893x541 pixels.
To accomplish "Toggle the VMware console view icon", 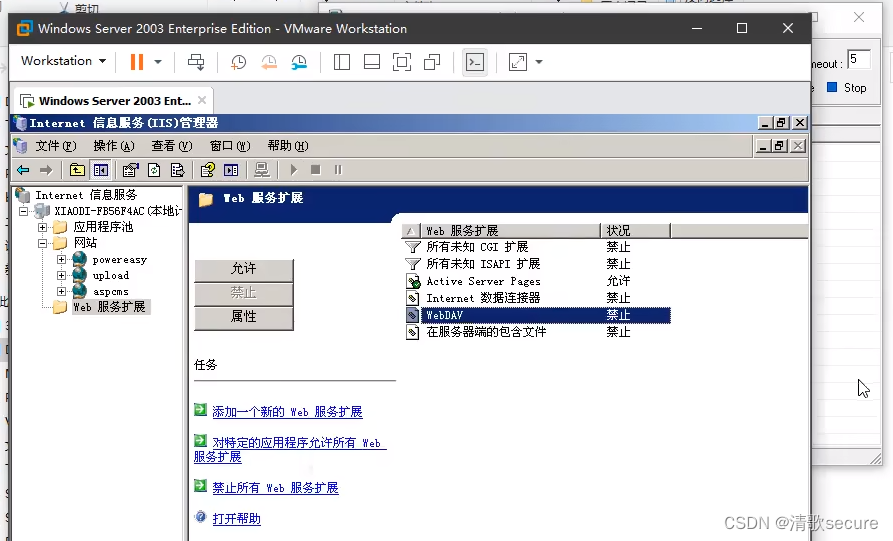I will tap(475, 62).
